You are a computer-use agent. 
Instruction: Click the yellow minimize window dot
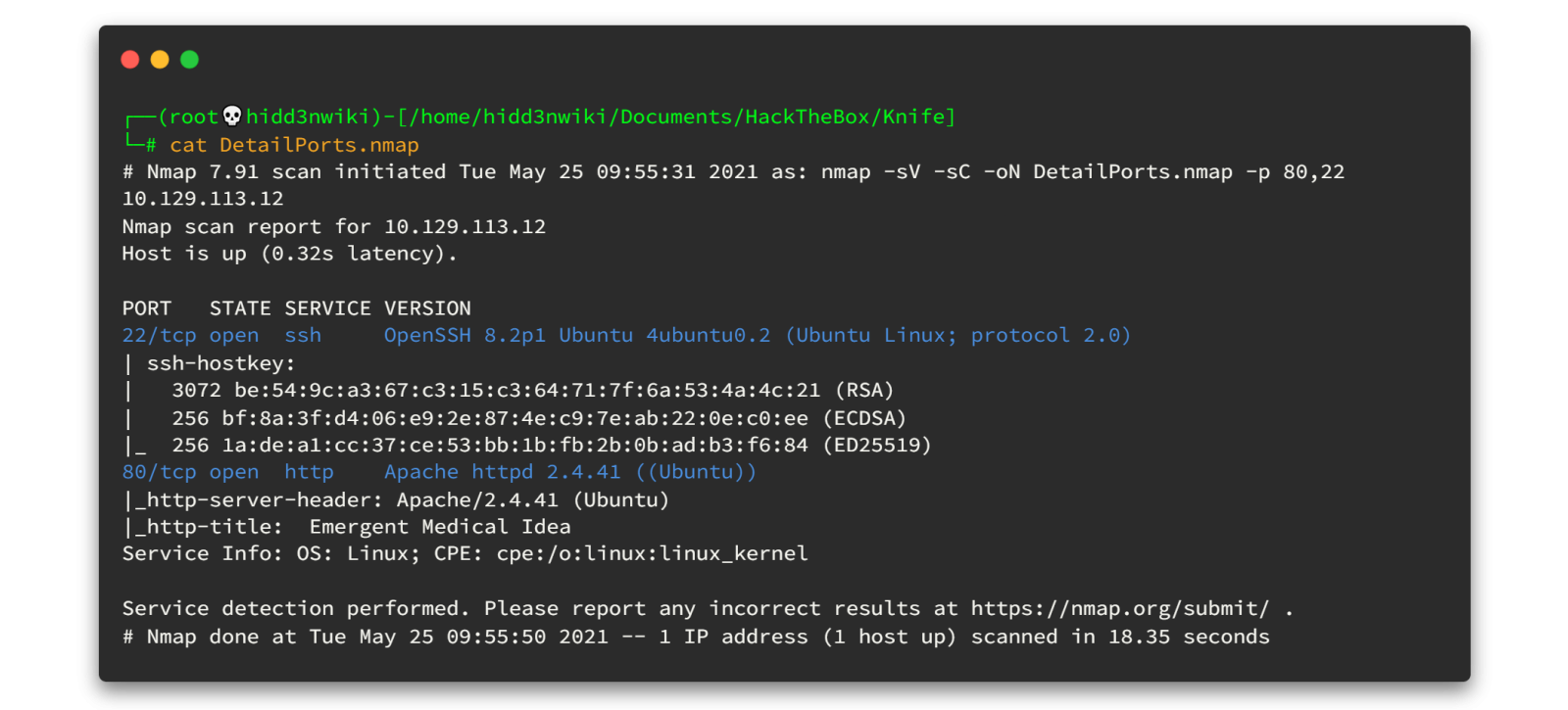[160, 60]
